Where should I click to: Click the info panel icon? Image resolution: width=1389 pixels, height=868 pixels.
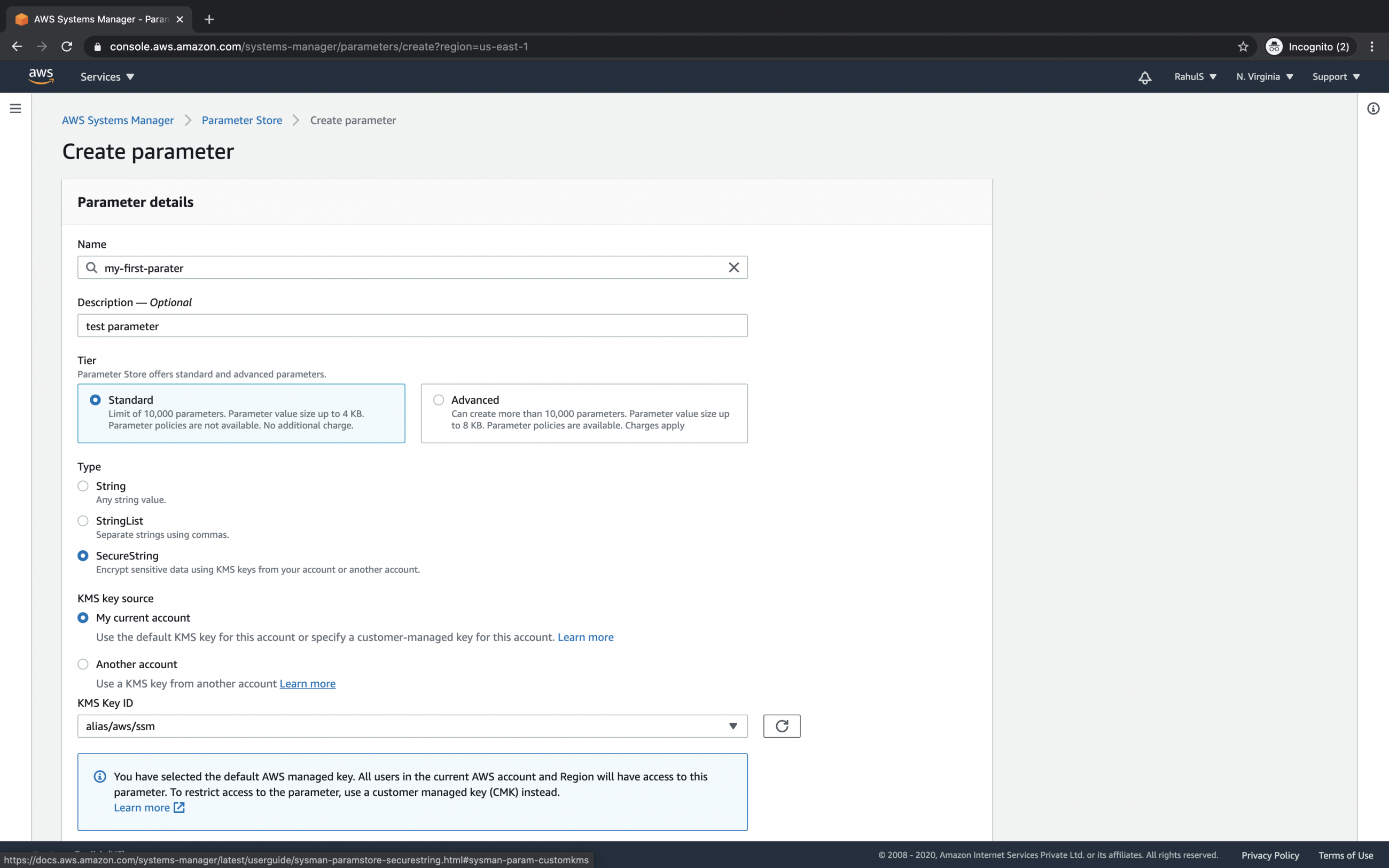pyautogui.click(x=1373, y=108)
